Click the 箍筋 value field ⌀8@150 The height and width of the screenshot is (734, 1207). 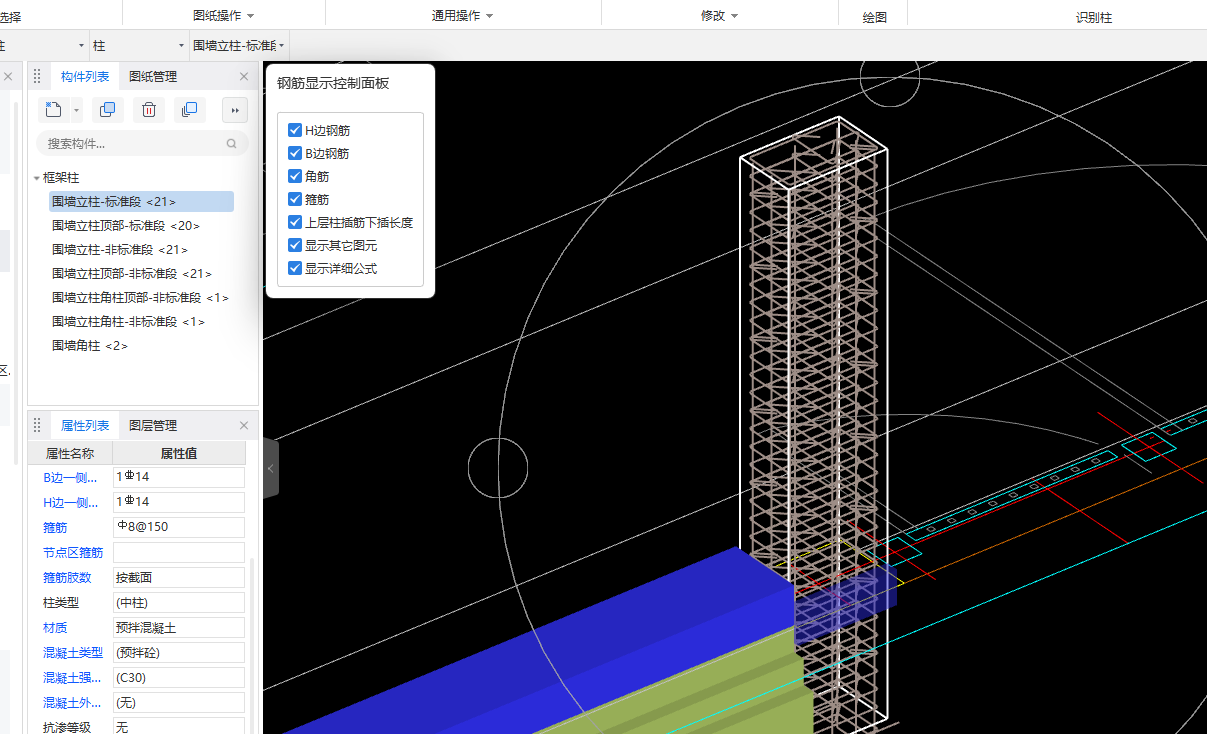pyautogui.click(x=179, y=527)
